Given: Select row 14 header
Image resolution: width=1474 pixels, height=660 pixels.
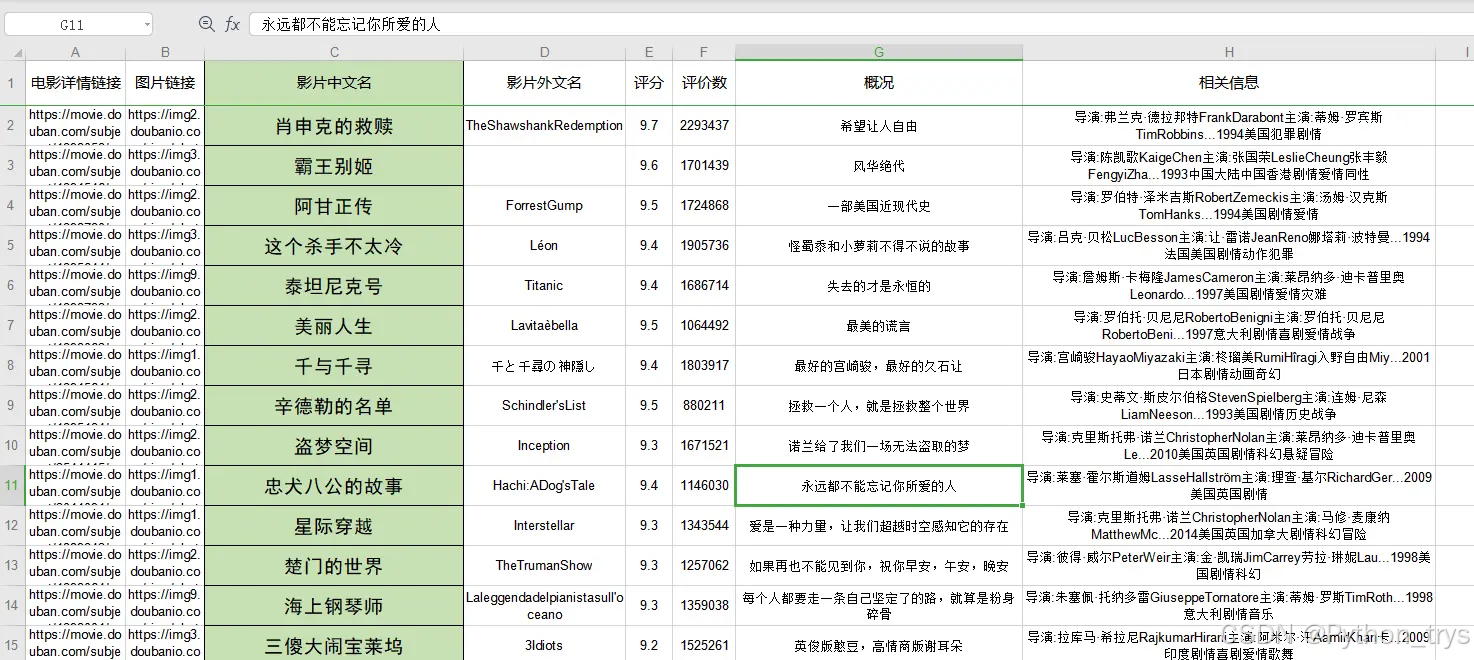Looking at the screenshot, I should pos(12,606).
